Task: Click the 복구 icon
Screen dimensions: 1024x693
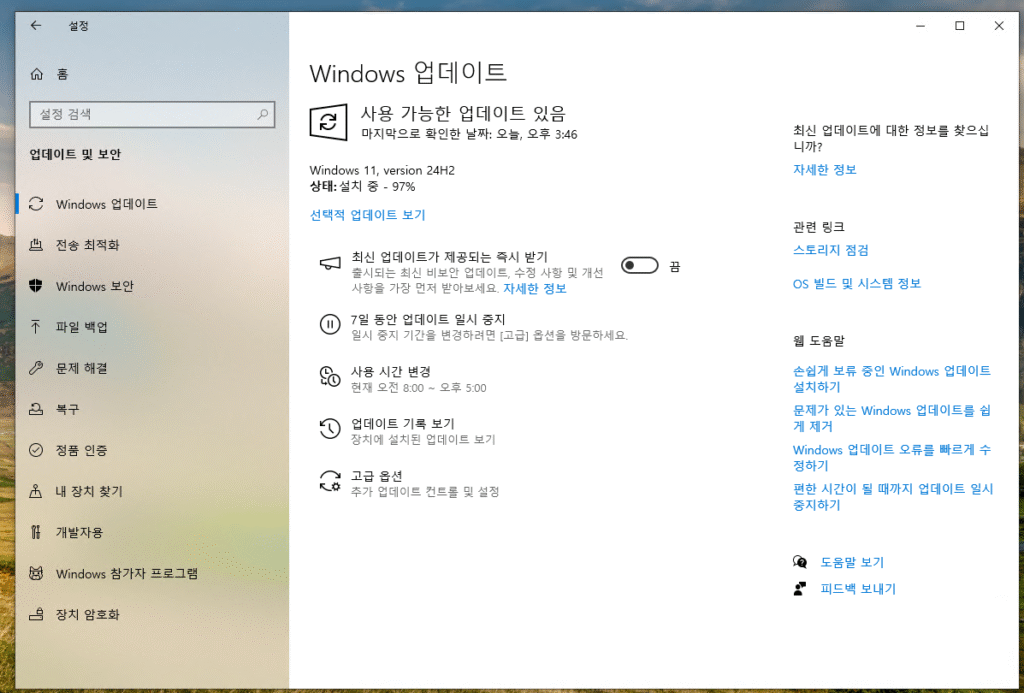Action: pos(37,409)
